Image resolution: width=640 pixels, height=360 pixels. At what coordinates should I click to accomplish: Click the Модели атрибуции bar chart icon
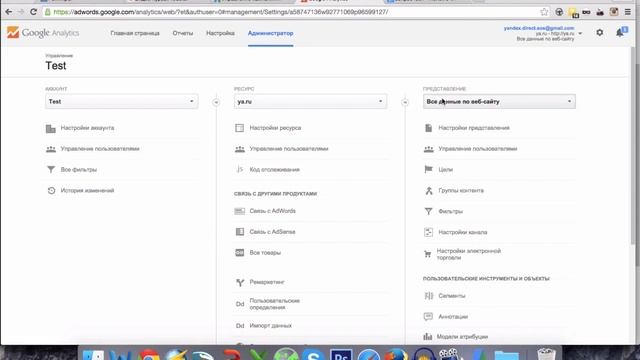tap(427, 337)
